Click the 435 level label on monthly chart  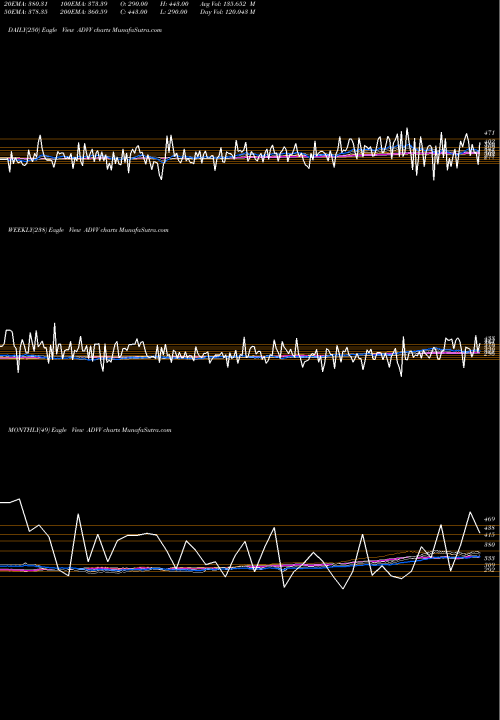(x=489, y=528)
